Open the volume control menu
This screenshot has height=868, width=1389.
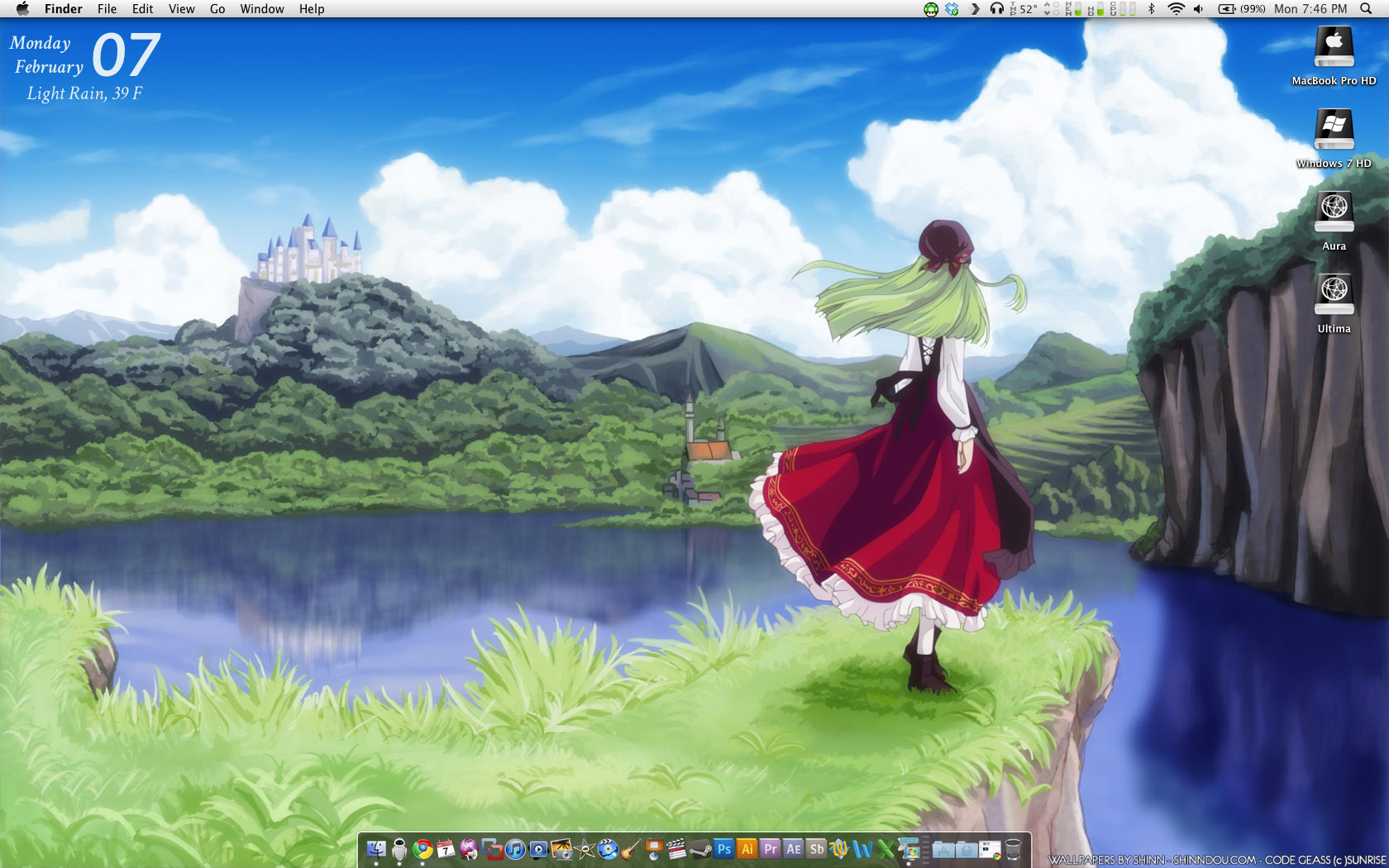click(1198, 9)
